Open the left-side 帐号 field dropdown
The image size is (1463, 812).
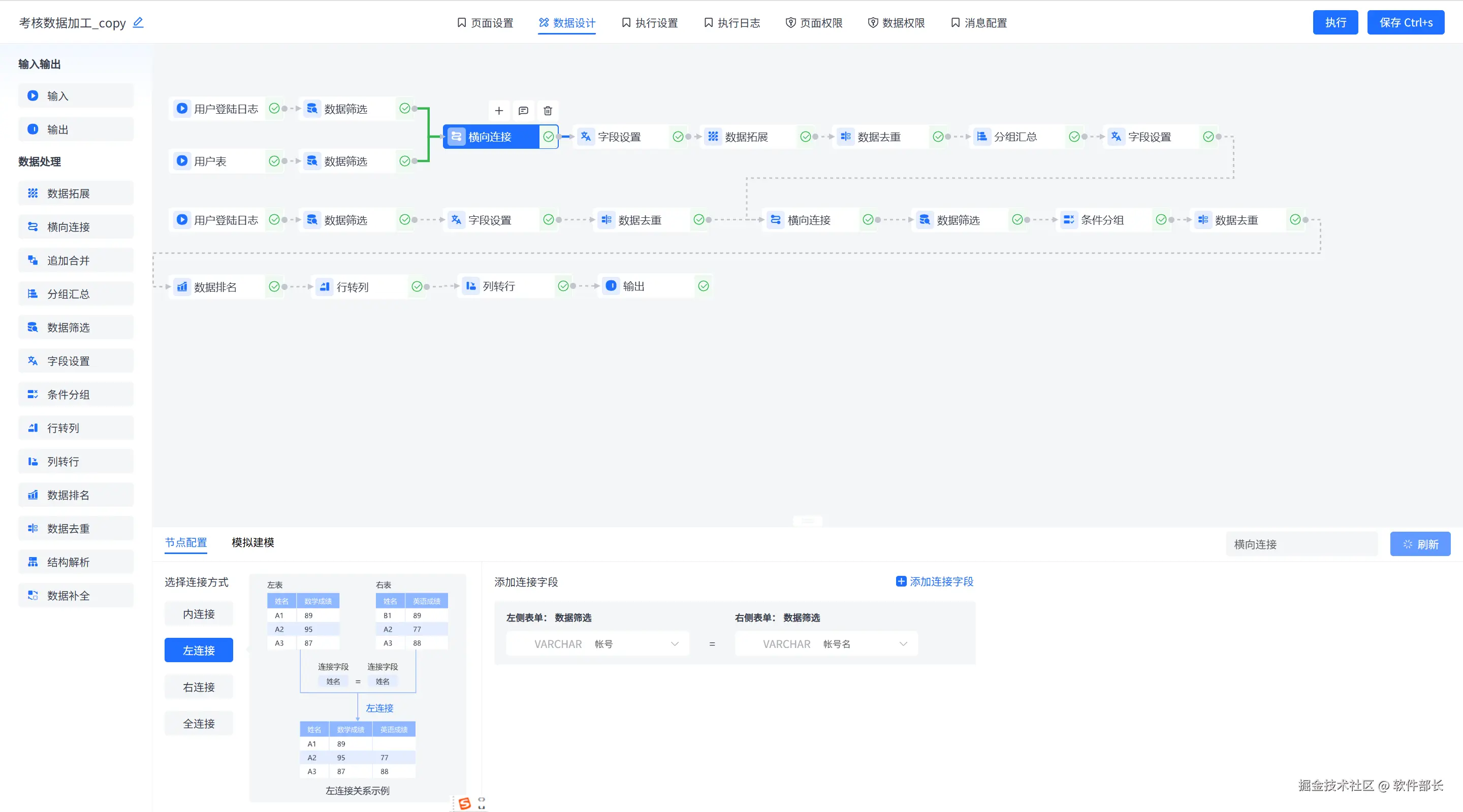coord(598,644)
